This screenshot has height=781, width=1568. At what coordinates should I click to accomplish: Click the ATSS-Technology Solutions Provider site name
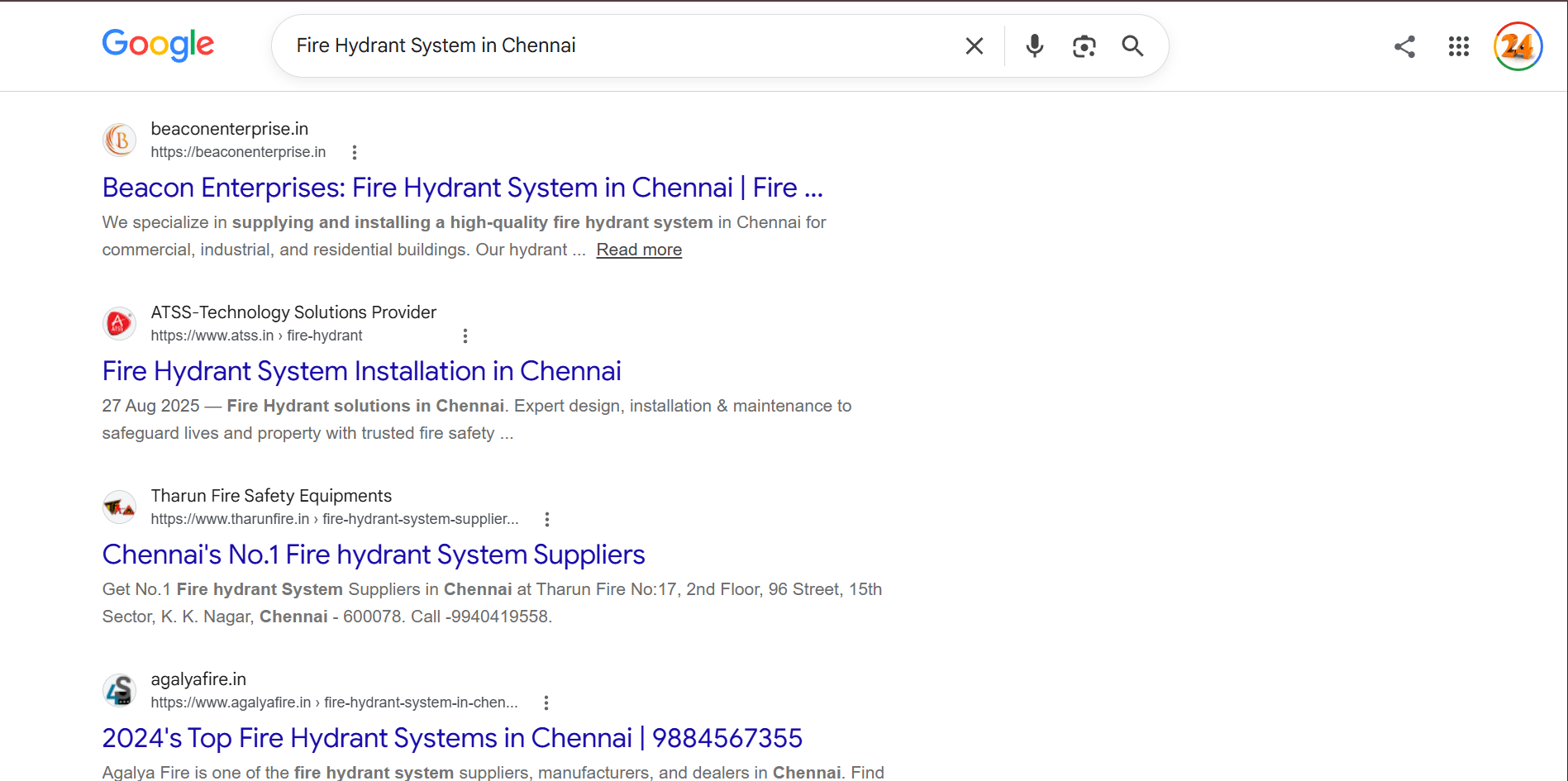293,312
